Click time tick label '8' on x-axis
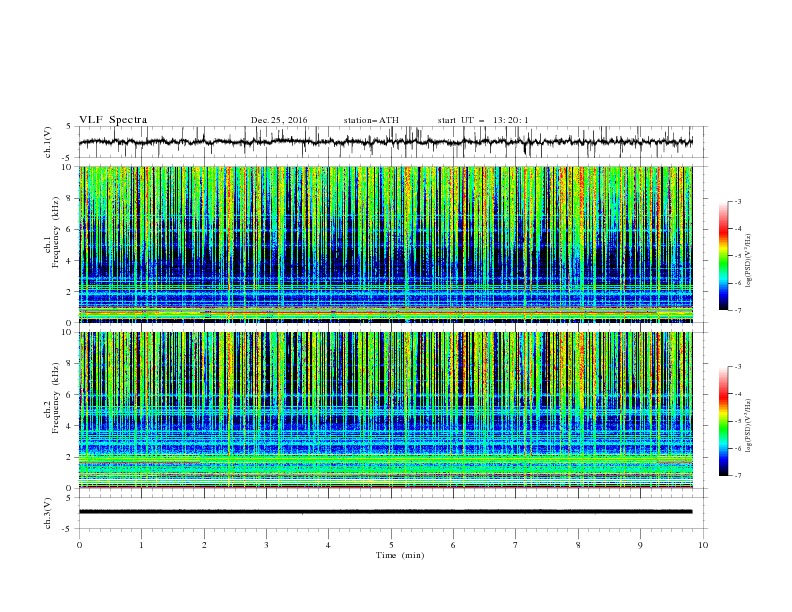Screen dimensions: 792x612 [x=578, y=545]
